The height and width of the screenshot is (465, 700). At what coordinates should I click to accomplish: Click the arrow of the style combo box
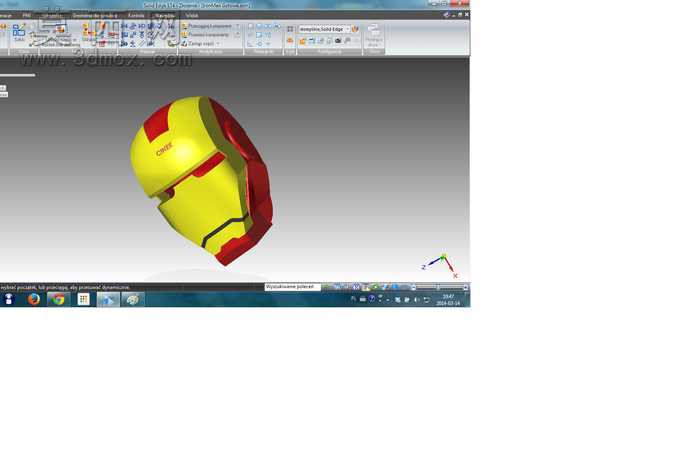point(348,29)
